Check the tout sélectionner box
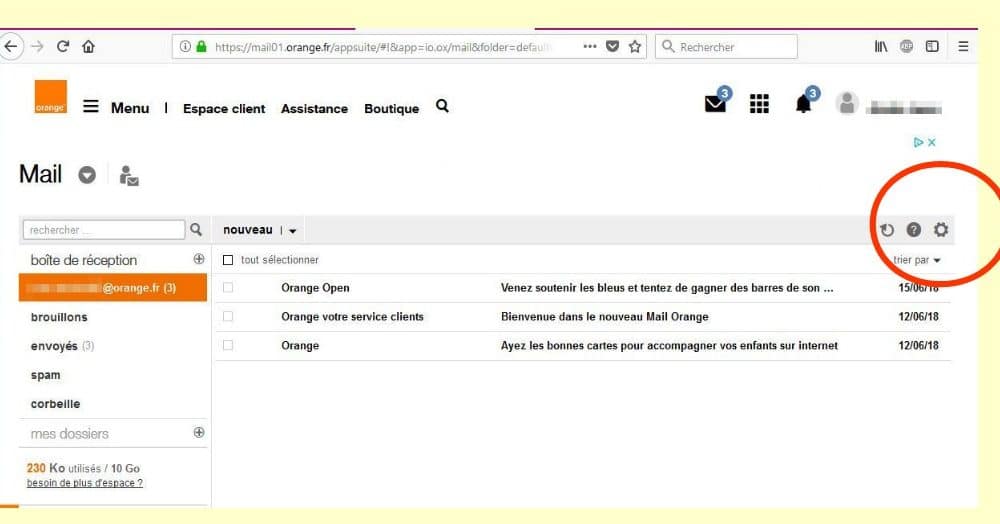The height and width of the screenshot is (524, 1000). tap(228, 260)
